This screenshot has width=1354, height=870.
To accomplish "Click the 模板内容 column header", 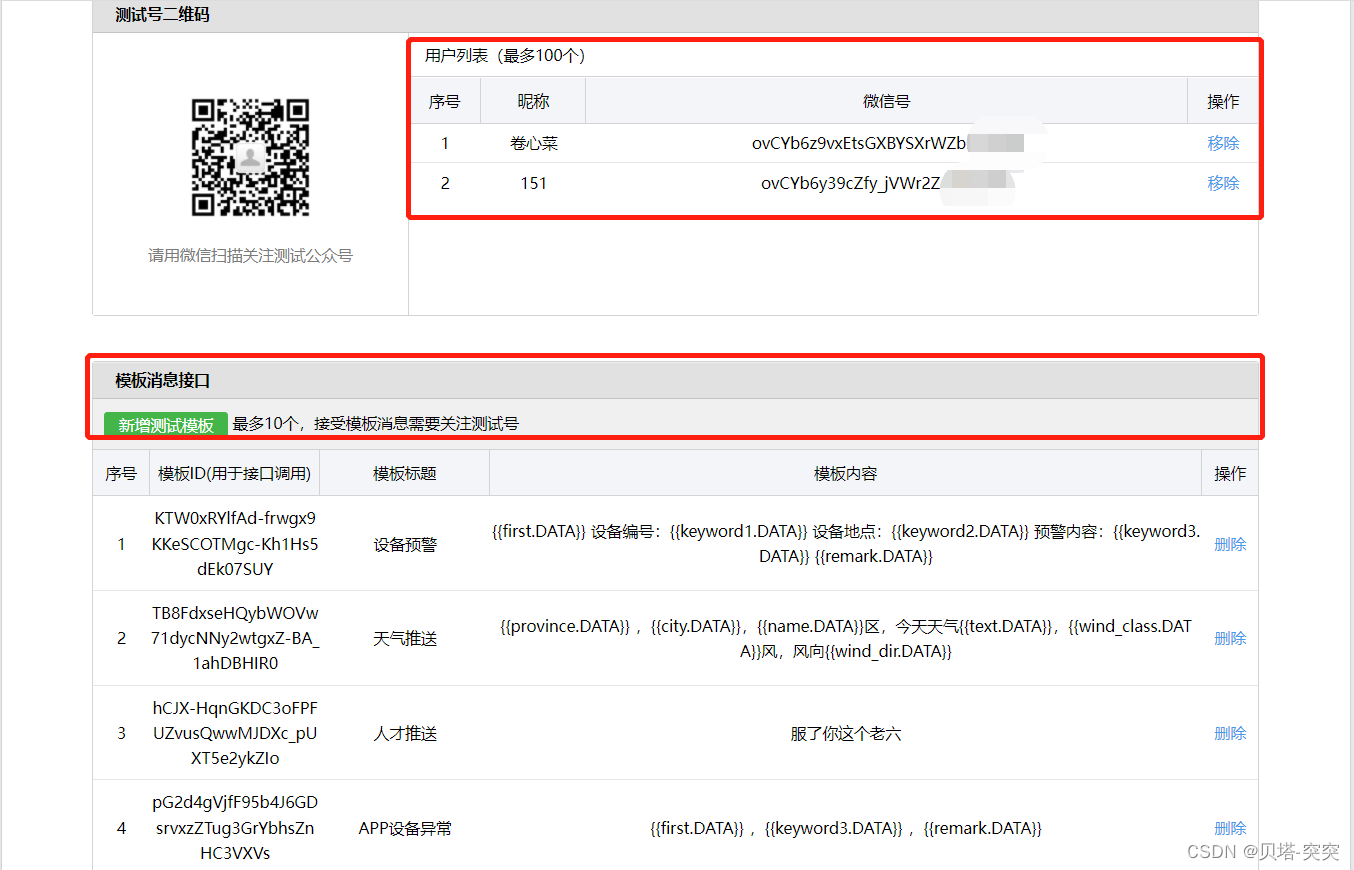I will point(846,473).
